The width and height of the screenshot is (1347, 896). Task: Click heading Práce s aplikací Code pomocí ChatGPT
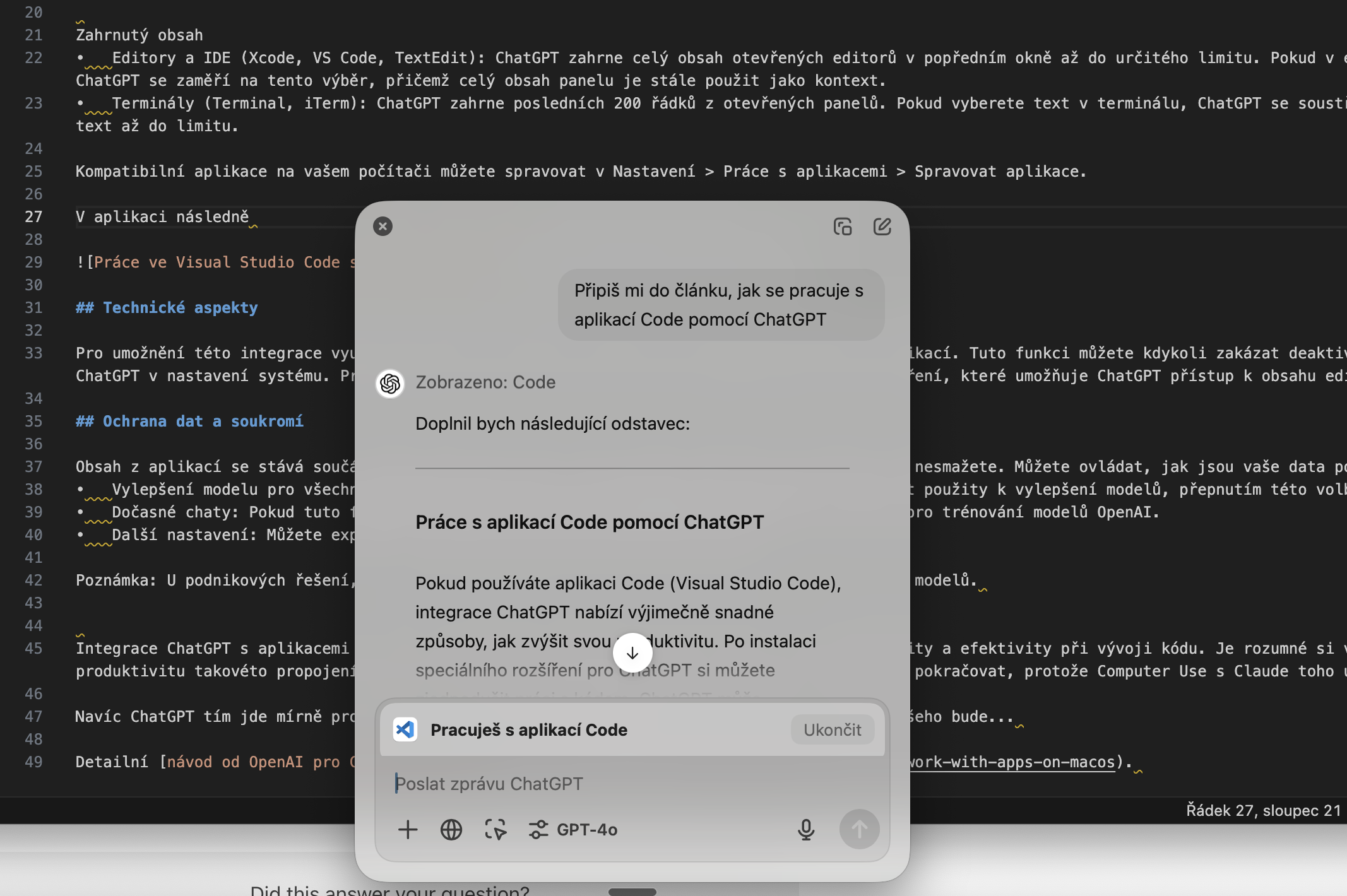[x=590, y=522]
